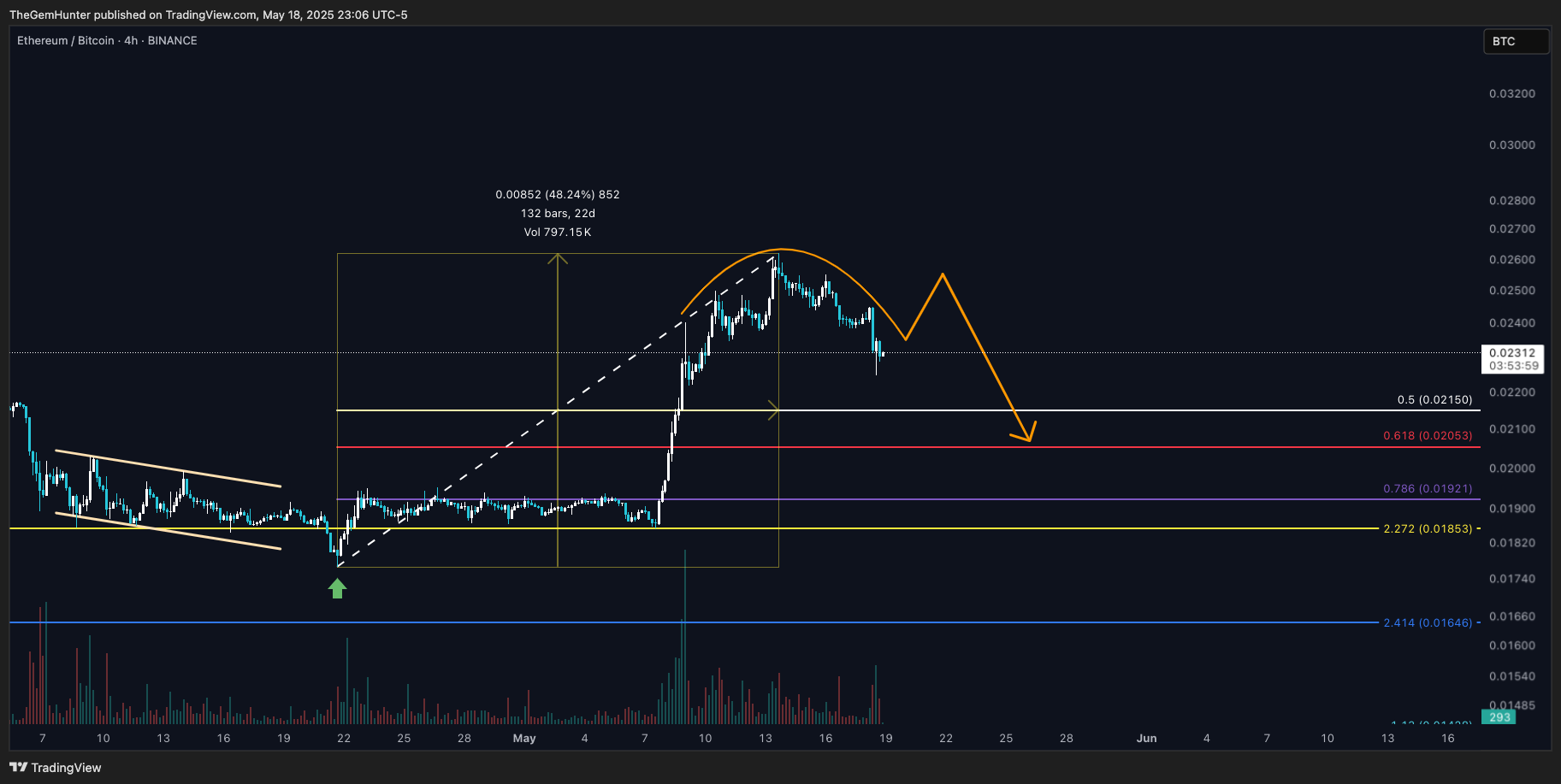Select the 2.414 (0.01646) Fibonacci label
Screen dimensions: 1561x784
click(1428, 622)
